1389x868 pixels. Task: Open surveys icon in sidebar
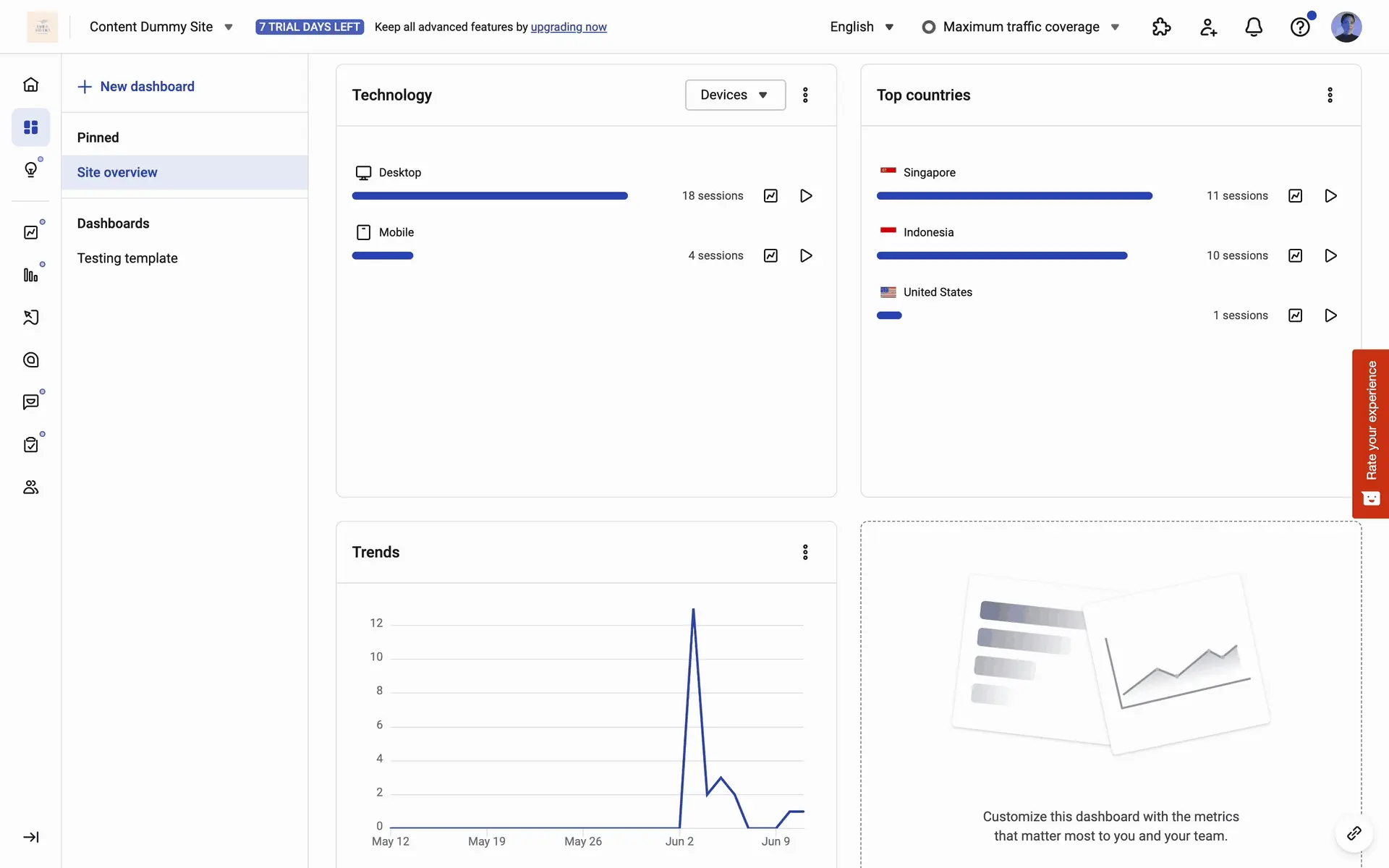30,444
